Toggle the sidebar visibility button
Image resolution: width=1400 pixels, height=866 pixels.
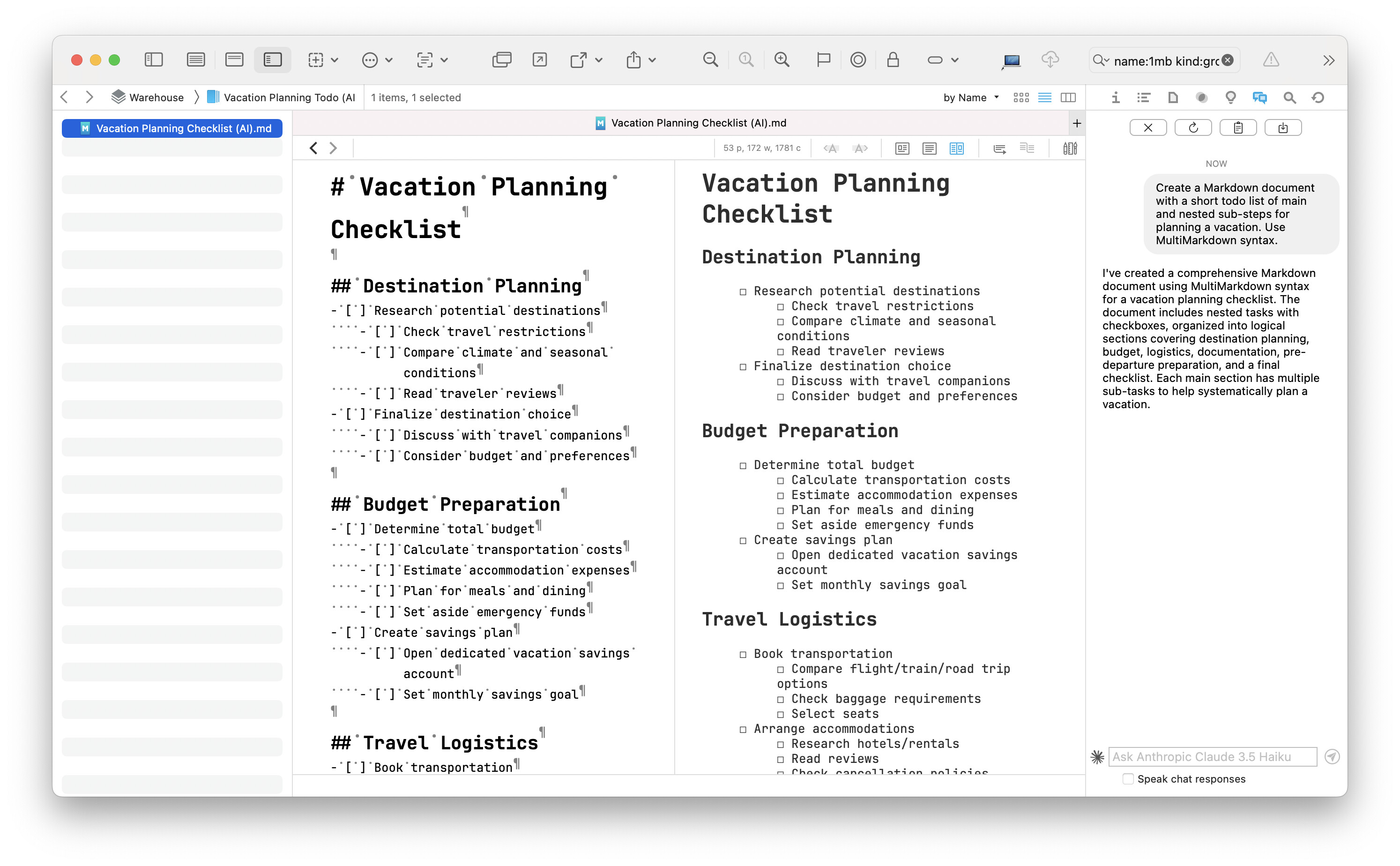pos(154,60)
